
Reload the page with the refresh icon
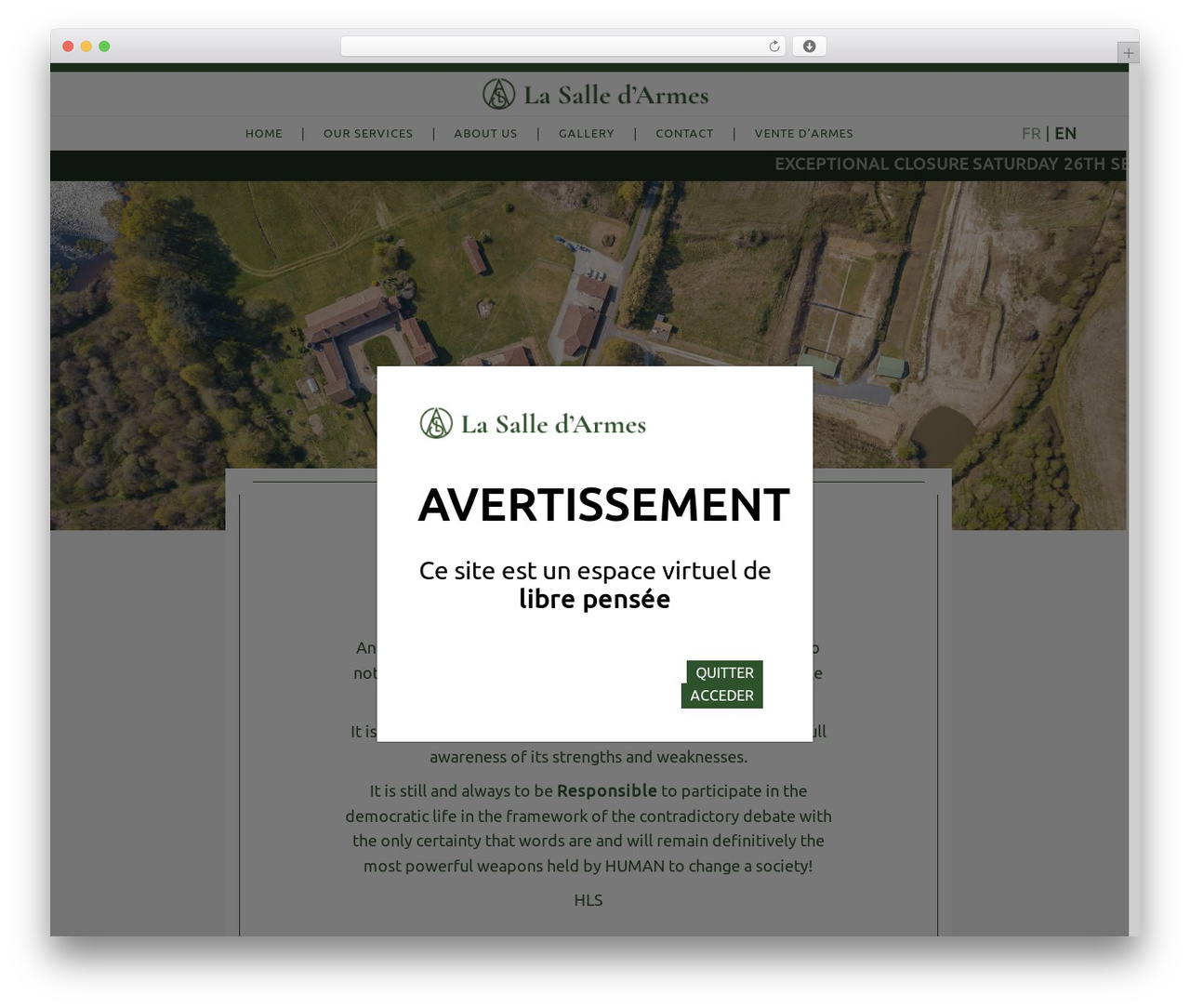[x=773, y=46]
